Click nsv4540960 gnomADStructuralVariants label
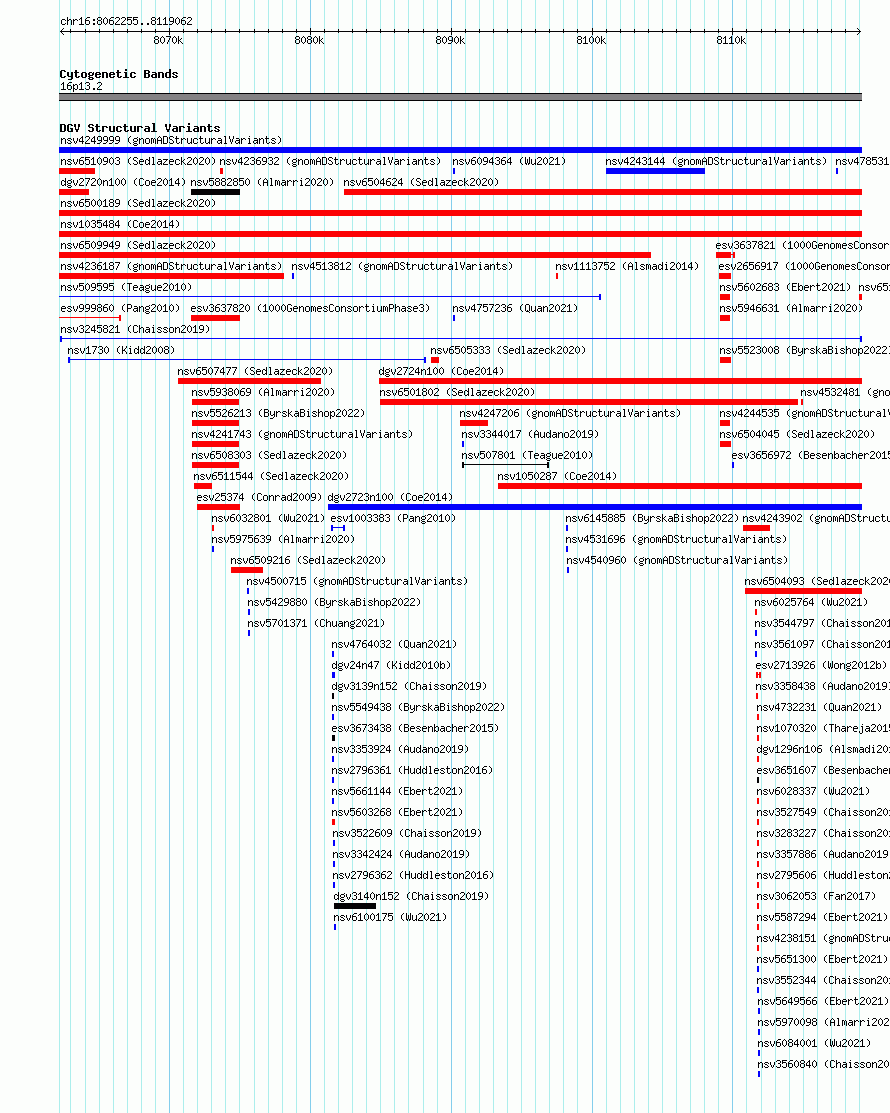Viewport: 890px width, 1113px height. (677, 560)
